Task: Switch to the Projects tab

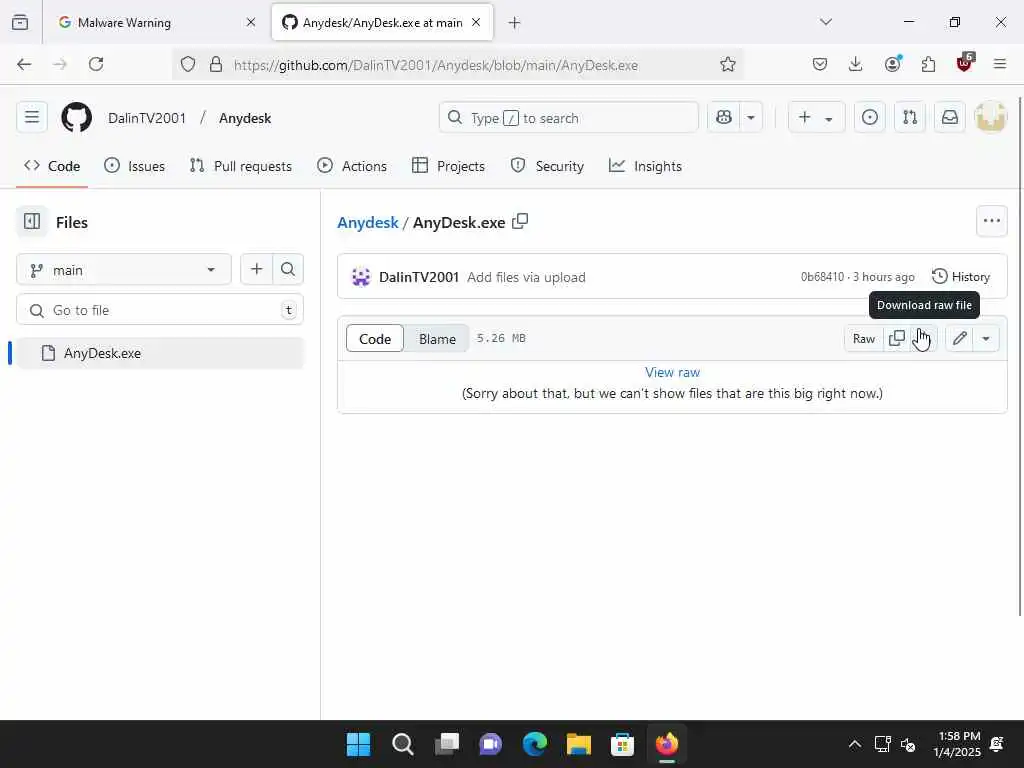Action: point(449,166)
